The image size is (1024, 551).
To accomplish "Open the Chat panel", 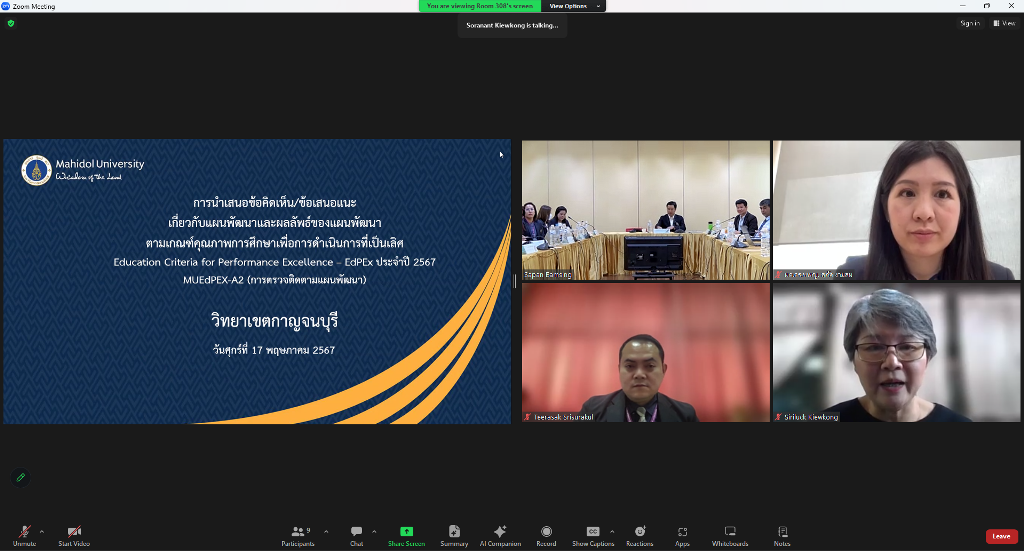I will [356, 535].
